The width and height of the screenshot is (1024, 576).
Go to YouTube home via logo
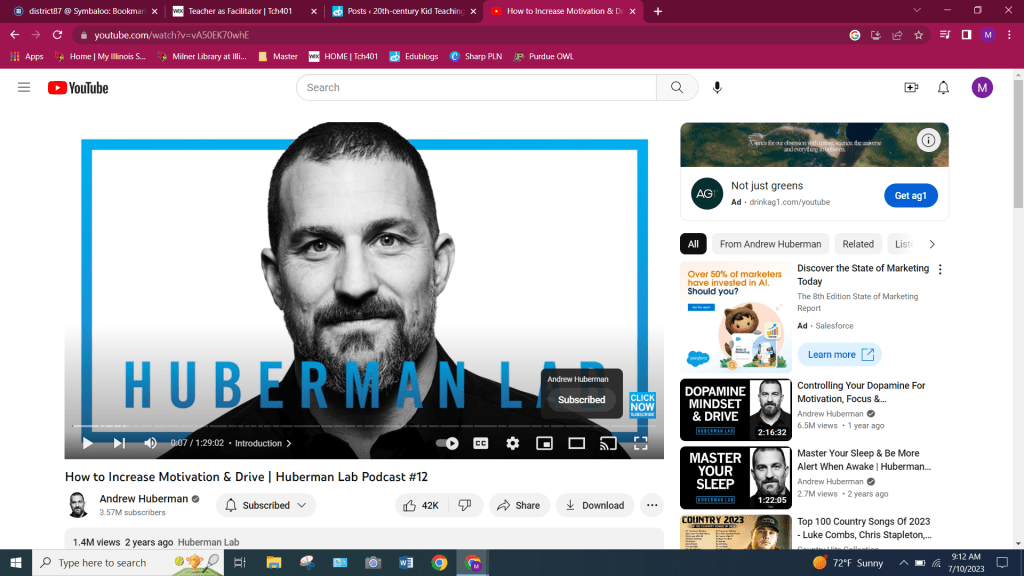pyautogui.click(x=78, y=88)
